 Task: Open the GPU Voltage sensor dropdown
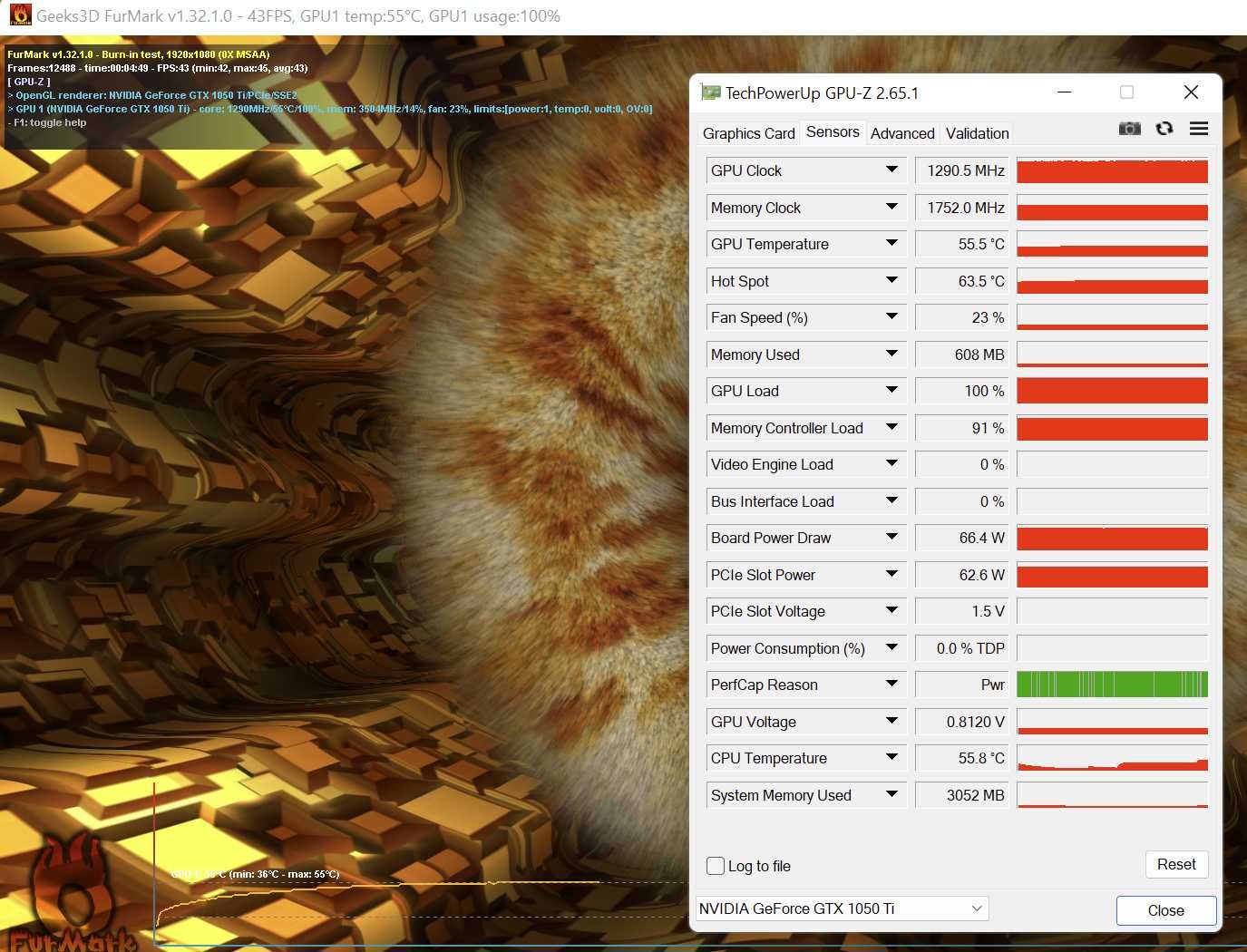tap(892, 721)
